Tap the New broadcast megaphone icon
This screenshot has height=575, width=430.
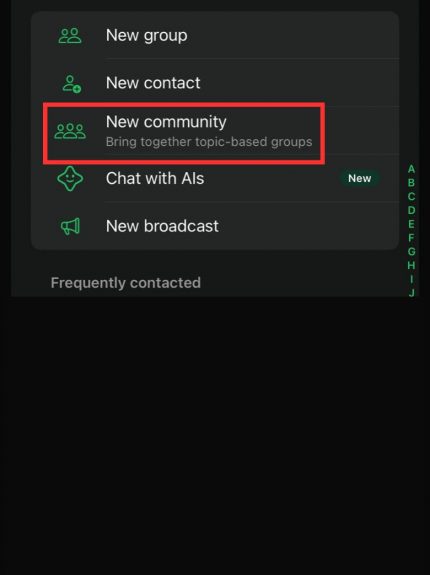tap(70, 226)
